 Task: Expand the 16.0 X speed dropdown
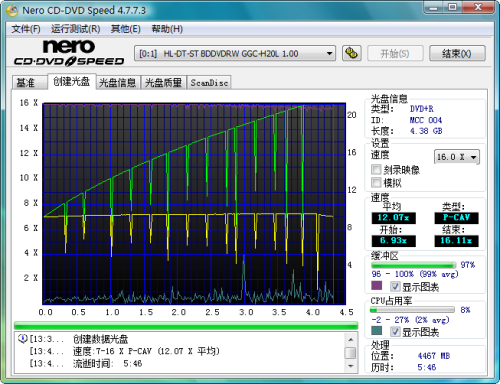coord(457,157)
